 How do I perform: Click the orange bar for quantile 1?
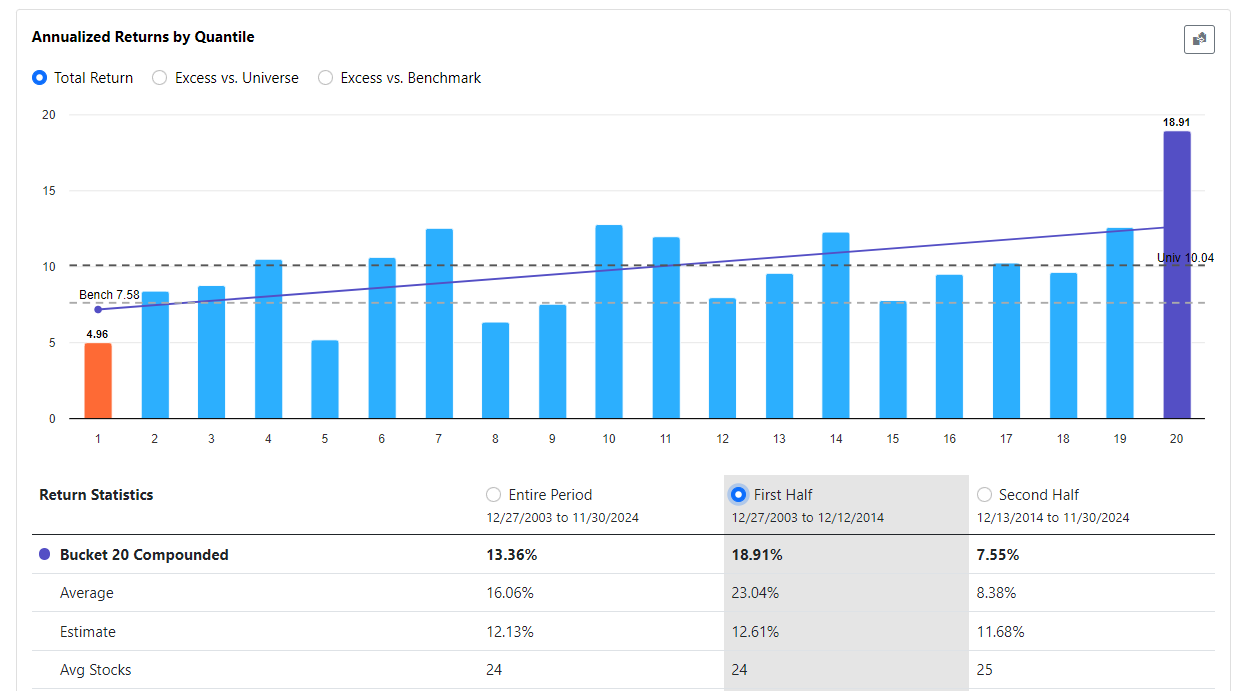(98, 381)
